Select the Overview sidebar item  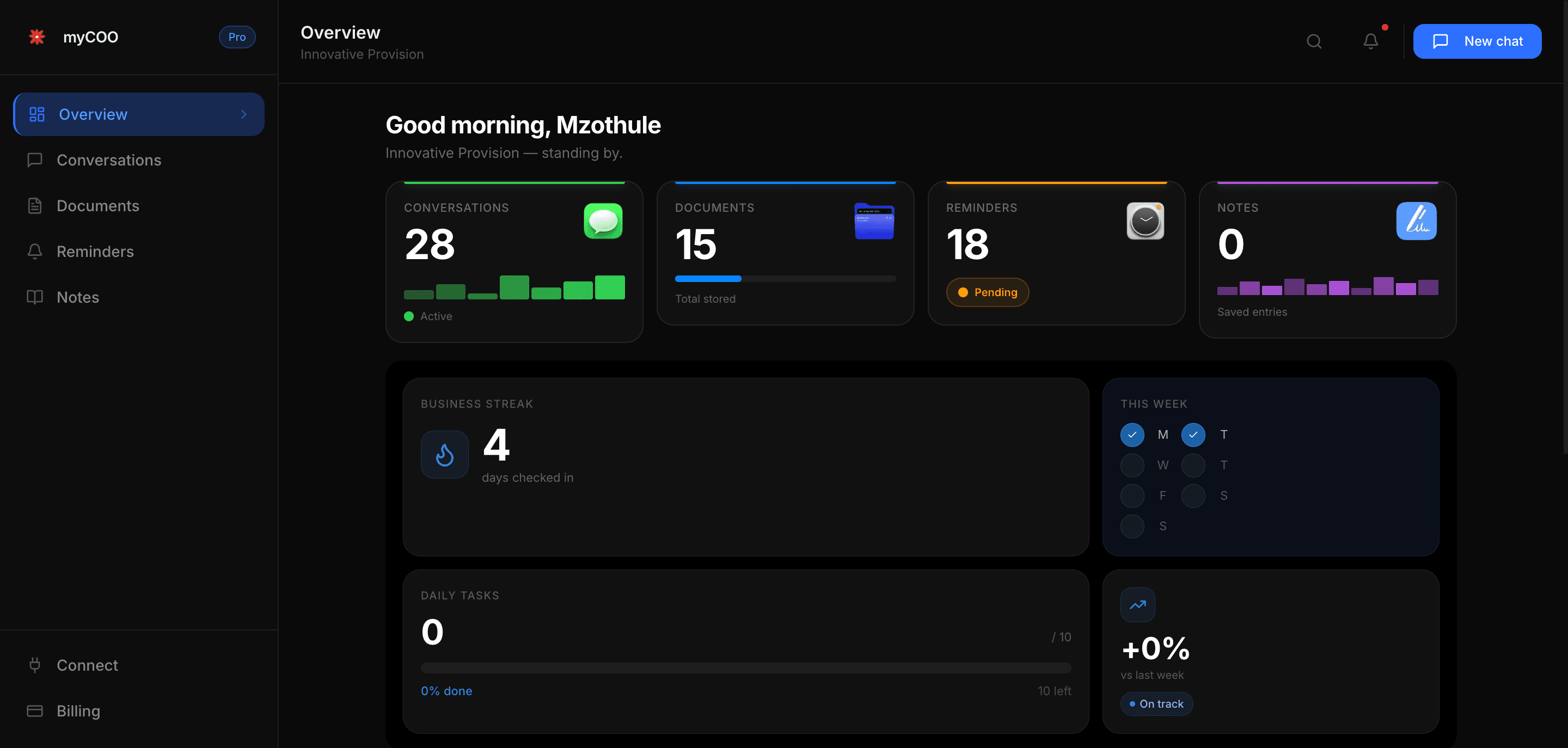(139, 114)
